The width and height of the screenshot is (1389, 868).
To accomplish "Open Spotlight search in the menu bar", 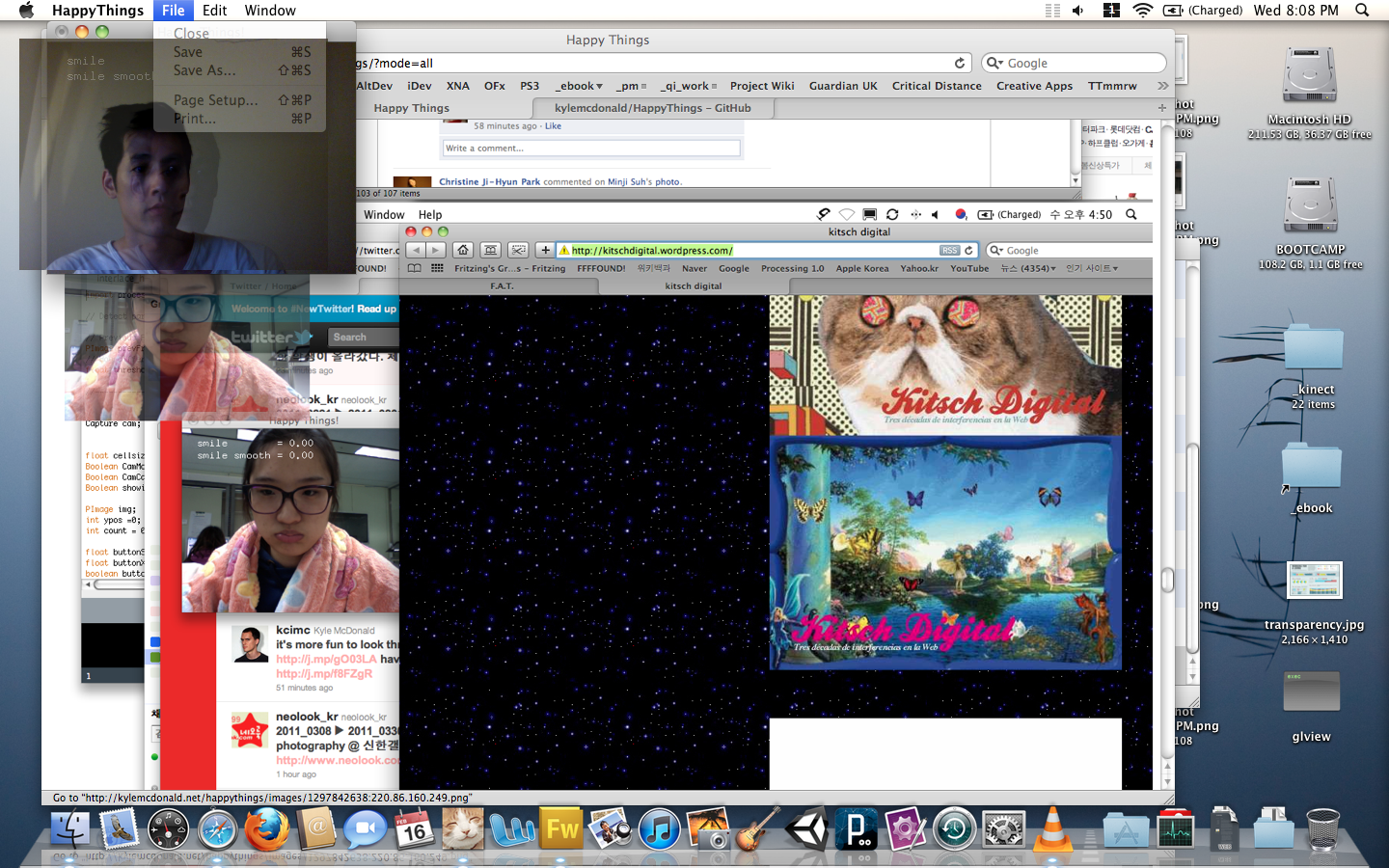I will coord(1362,11).
